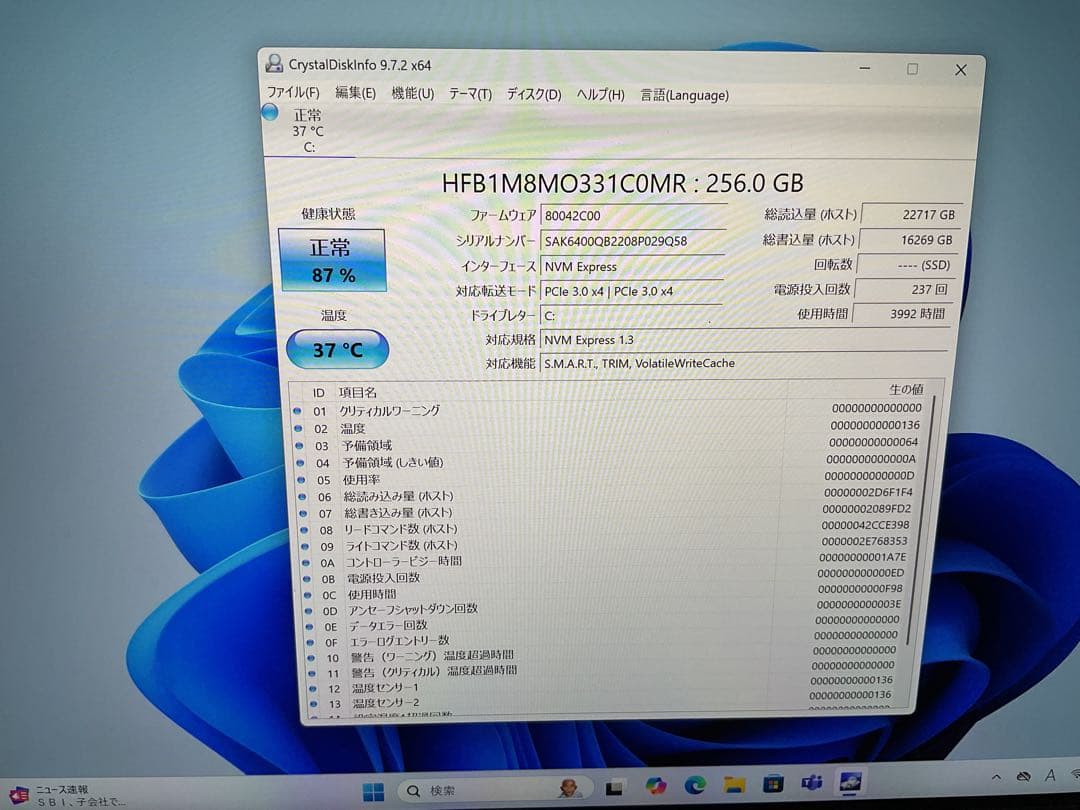Click the blue status dot beside 温度
The width and height of the screenshot is (1080, 810).
[298, 427]
